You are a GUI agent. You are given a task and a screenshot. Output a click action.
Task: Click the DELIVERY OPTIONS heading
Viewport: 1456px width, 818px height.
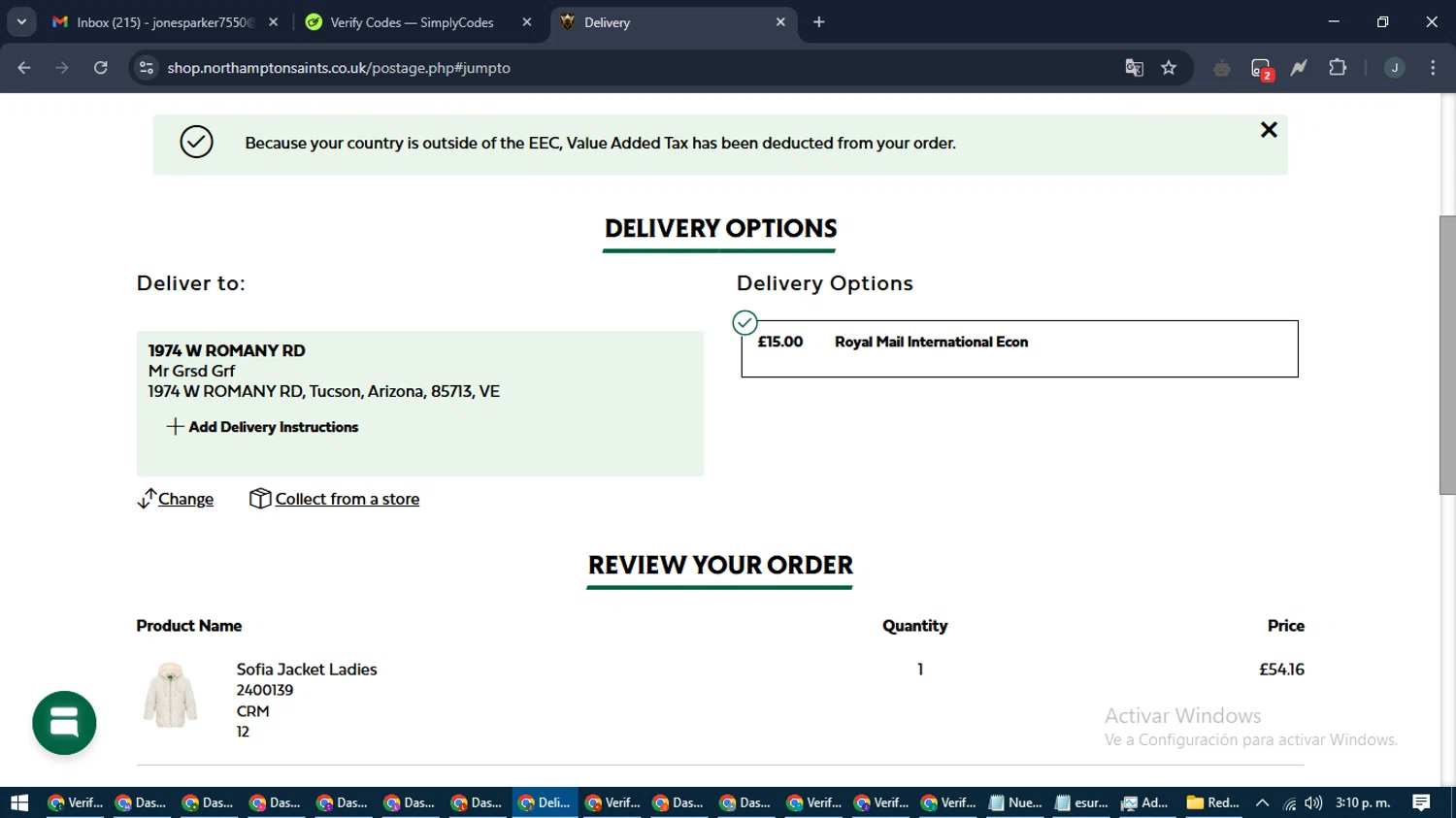click(x=720, y=229)
